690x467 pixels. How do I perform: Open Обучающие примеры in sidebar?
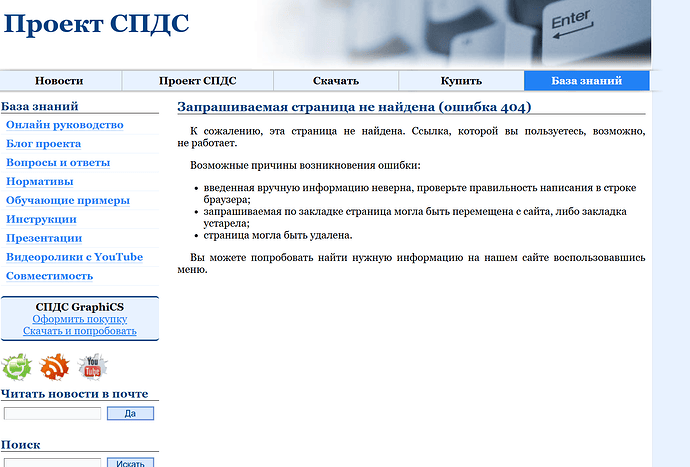tap(68, 201)
